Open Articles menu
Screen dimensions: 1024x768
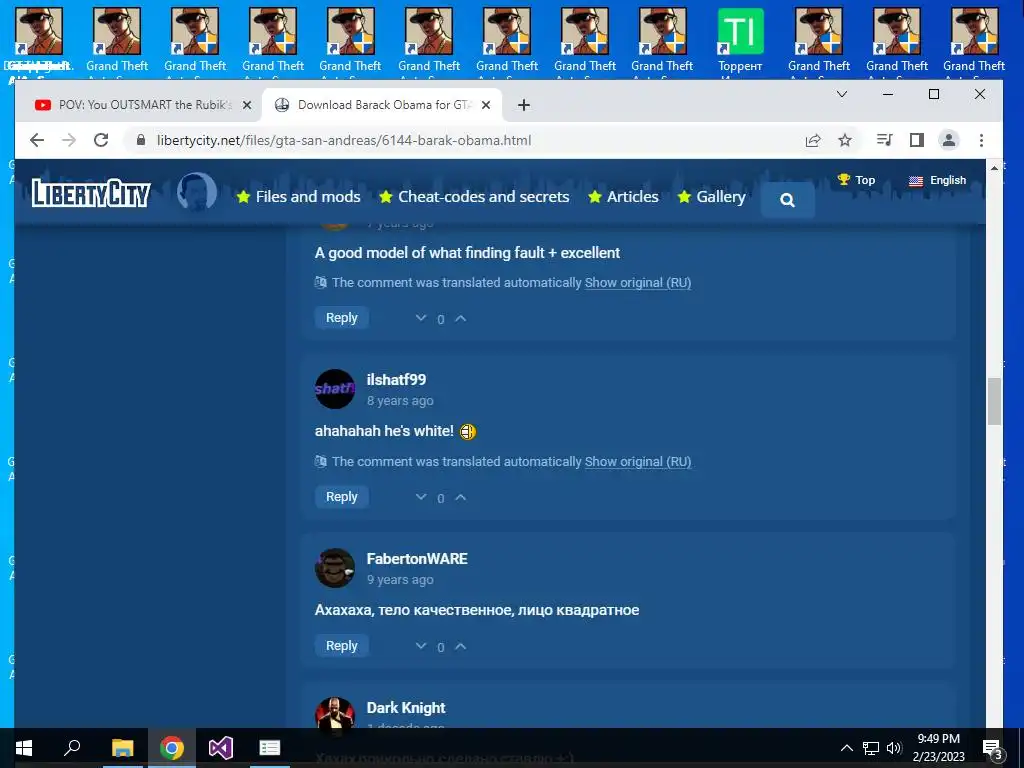click(624, 197)
